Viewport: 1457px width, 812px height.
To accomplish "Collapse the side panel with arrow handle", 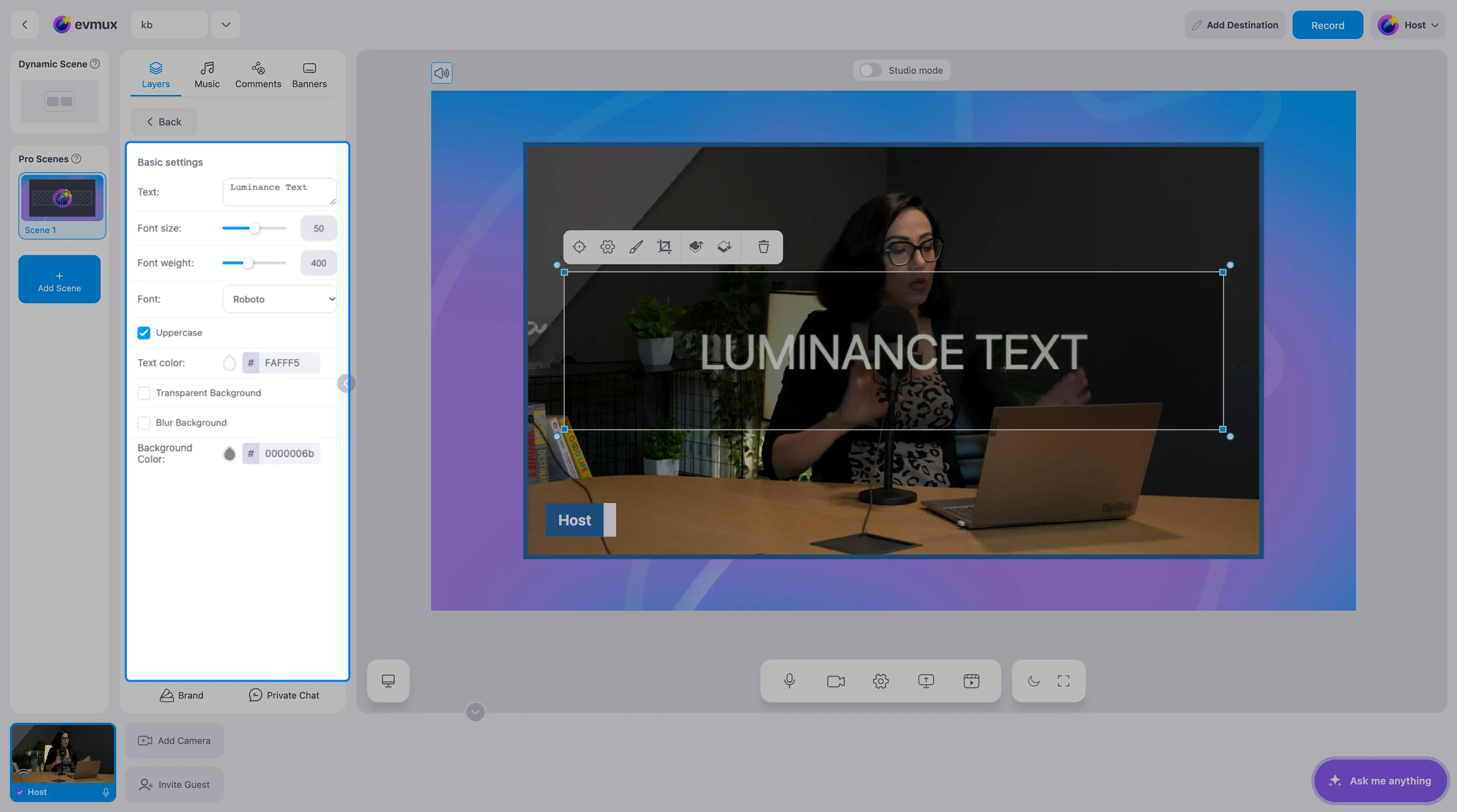I will (345, 383).
